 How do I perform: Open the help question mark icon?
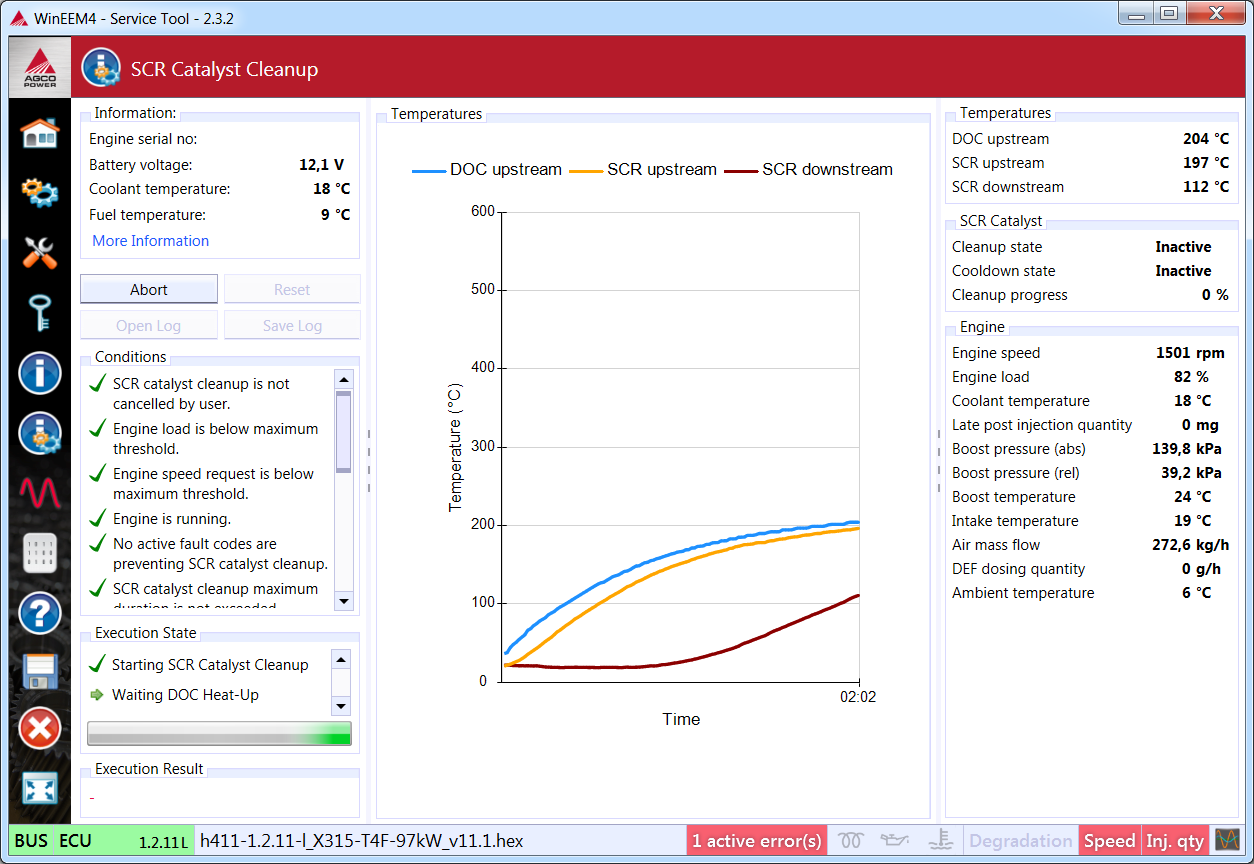coord(40,613)
